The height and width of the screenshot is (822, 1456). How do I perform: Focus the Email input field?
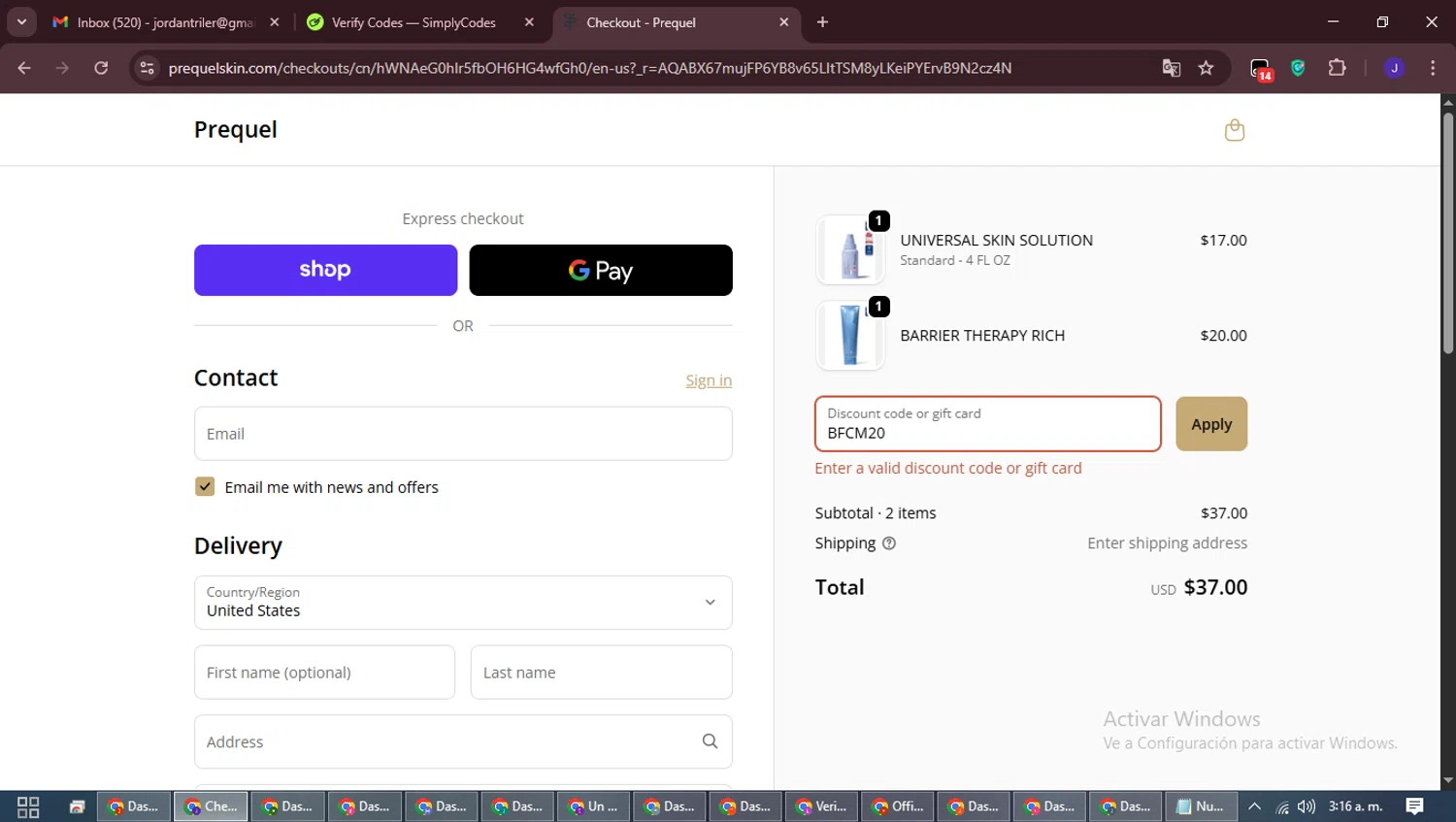tap(463, 434)
